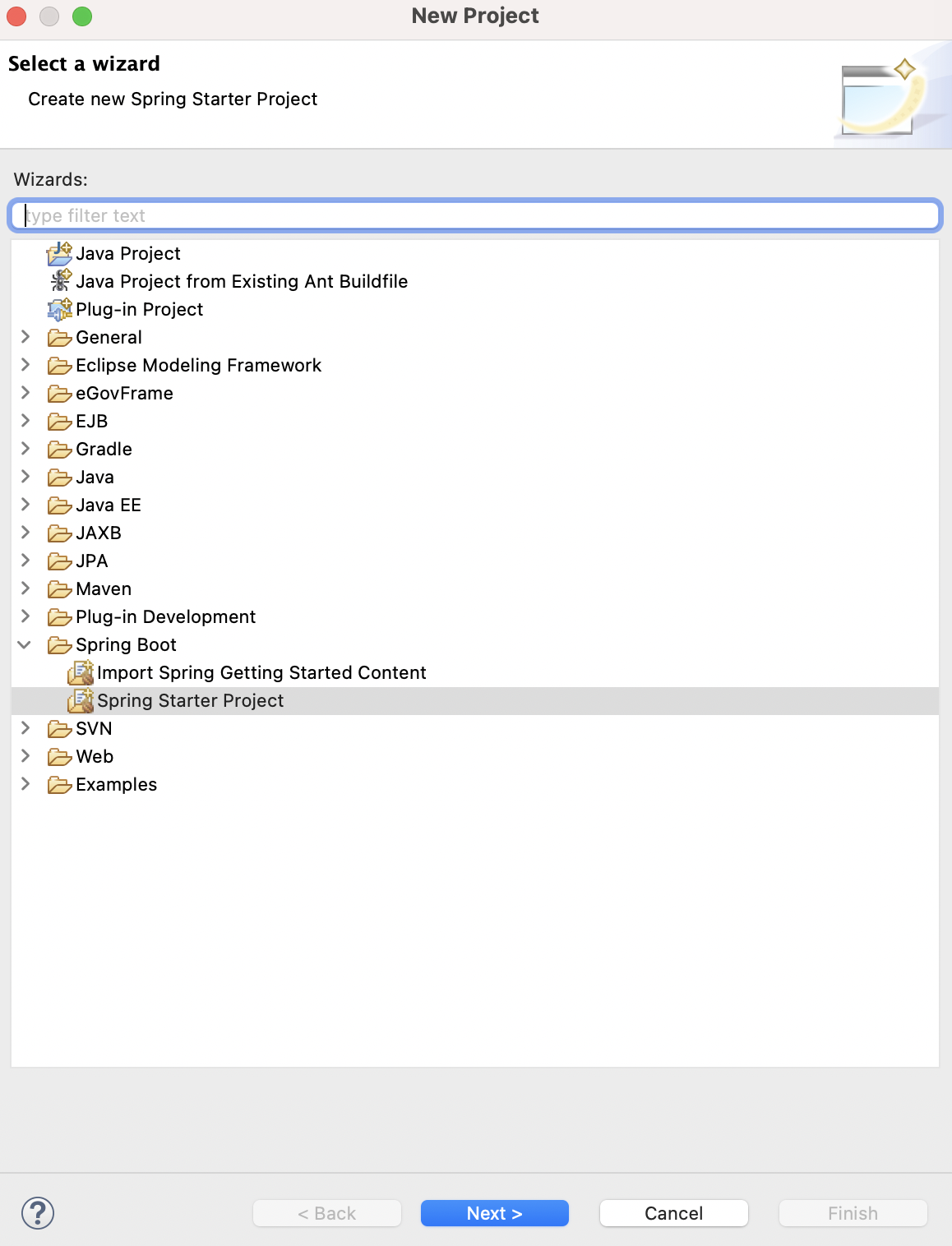Select the Spring Starter Project label

(x=191, y=700)
